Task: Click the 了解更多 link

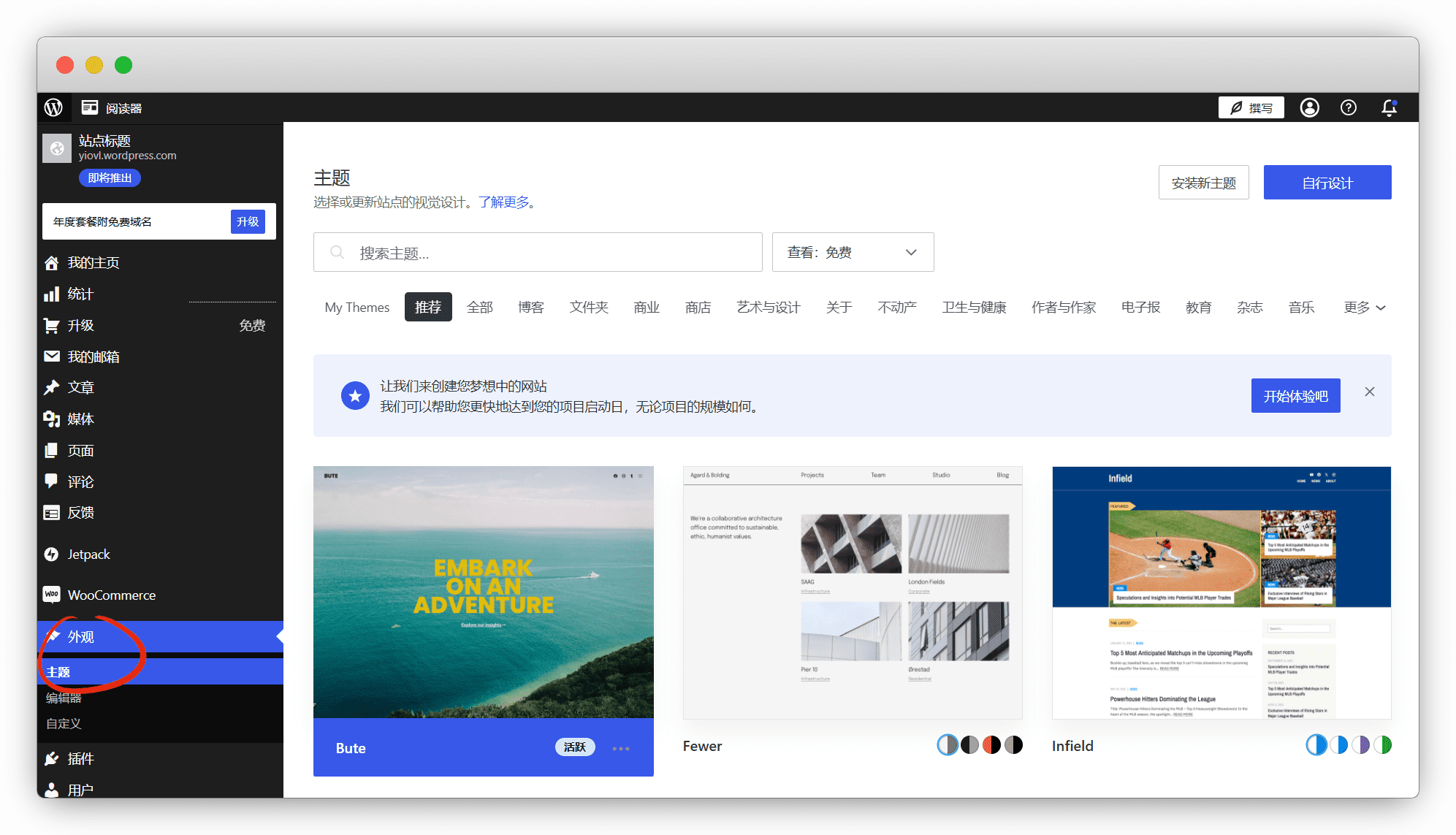Action: coord(504,202)
